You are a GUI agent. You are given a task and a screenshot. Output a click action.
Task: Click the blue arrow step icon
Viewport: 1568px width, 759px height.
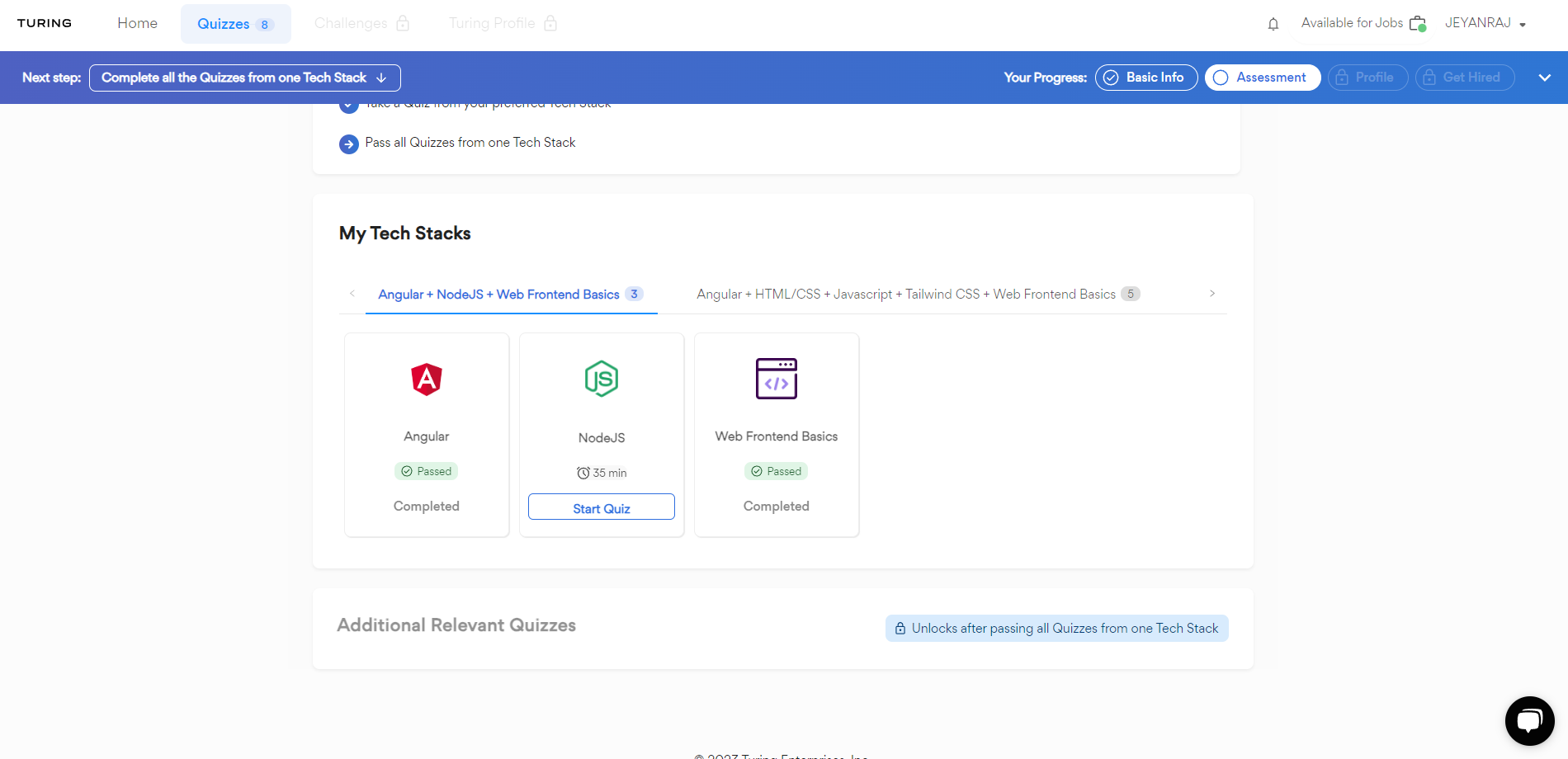[349, 144]
